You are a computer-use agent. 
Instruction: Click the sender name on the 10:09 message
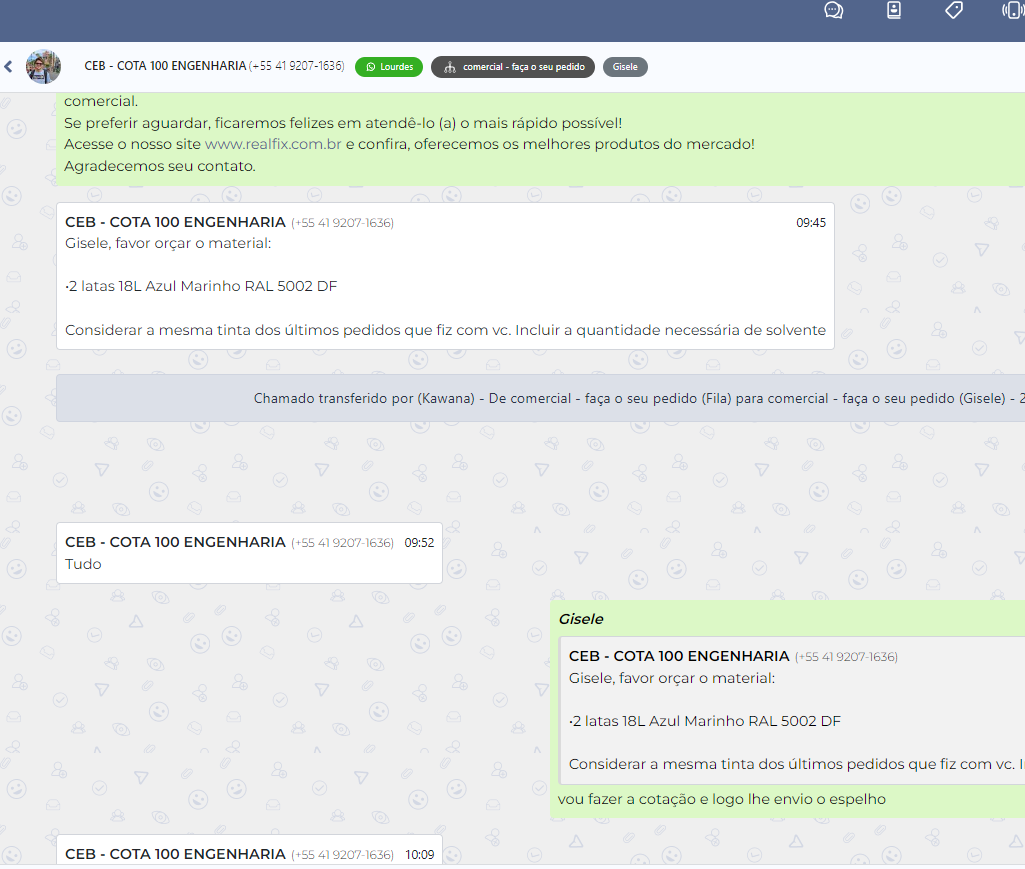click(175, 854)
